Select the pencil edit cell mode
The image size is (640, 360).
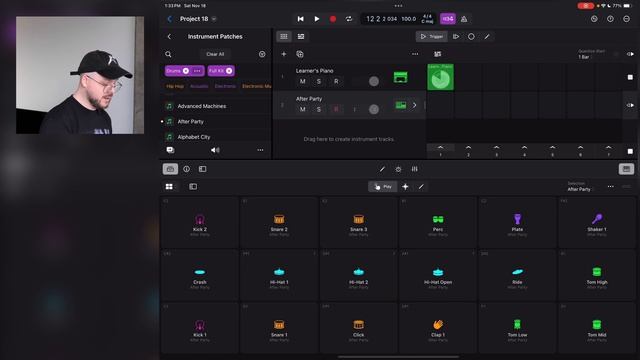[x=487, y=36]
